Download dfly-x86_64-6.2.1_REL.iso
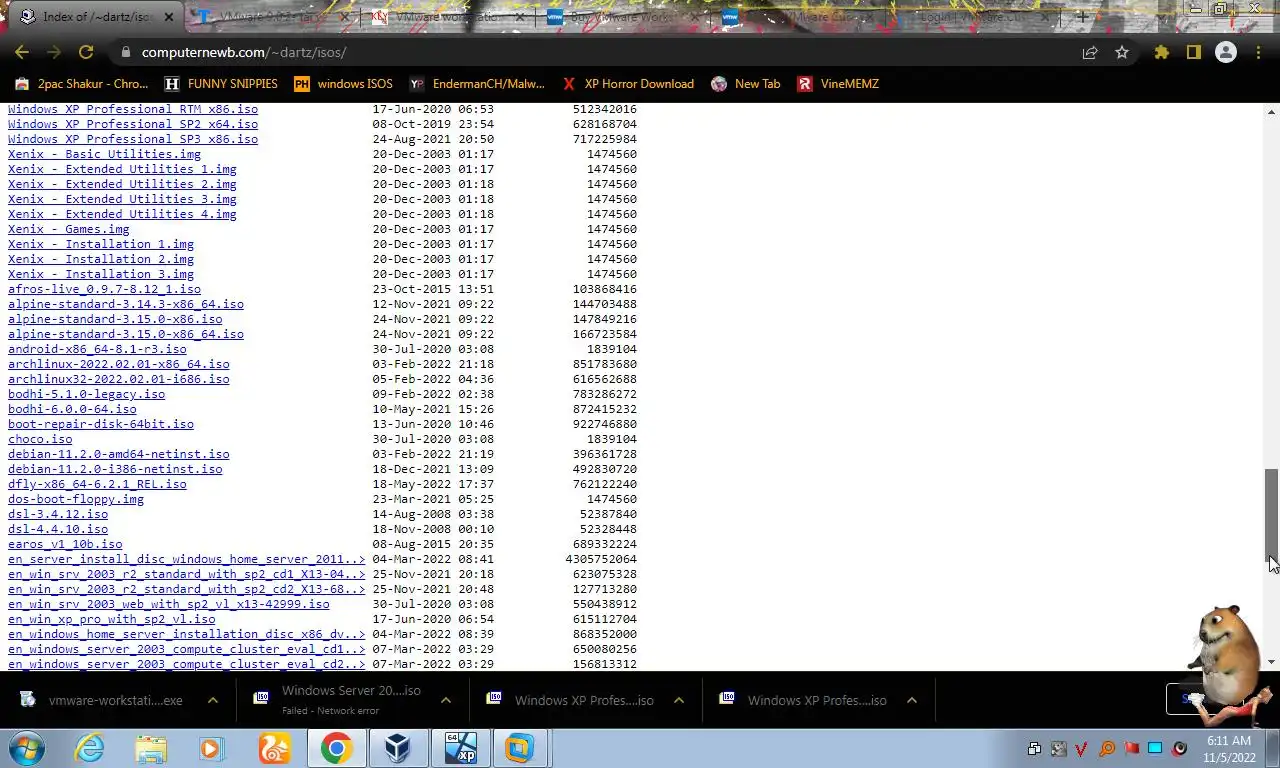 point(97,484)
